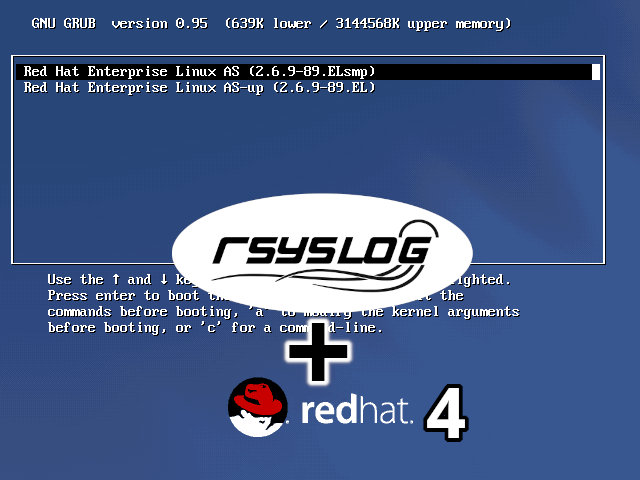Image resolution: width=640 pixels, height=480 pixels.
Task: Select the Red Hat Enterprise Linux AS-up (2.6.9-89.EL) entry
Action: 199,88
